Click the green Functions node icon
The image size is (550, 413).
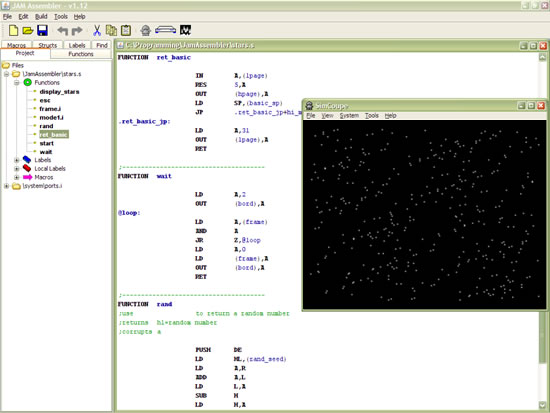[28, 82]
